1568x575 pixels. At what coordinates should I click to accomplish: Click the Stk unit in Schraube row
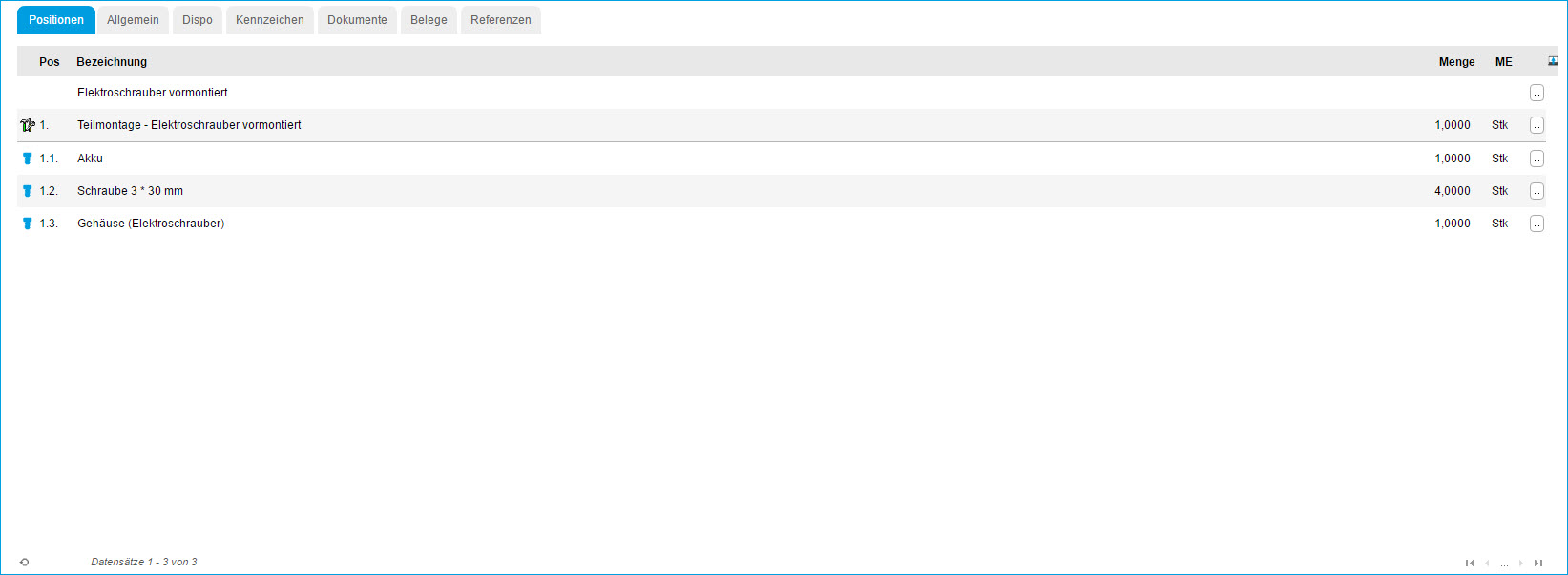(1499, 191)
